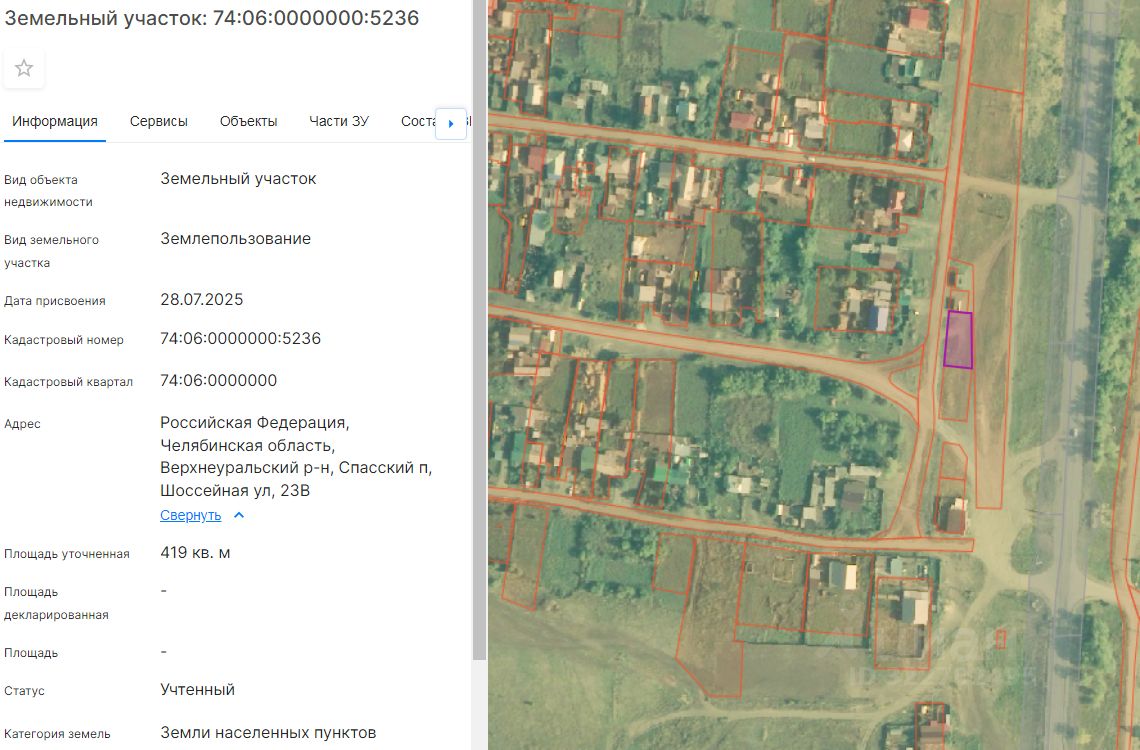Add parcel to favorites with star icon

(x=24, y=68)
